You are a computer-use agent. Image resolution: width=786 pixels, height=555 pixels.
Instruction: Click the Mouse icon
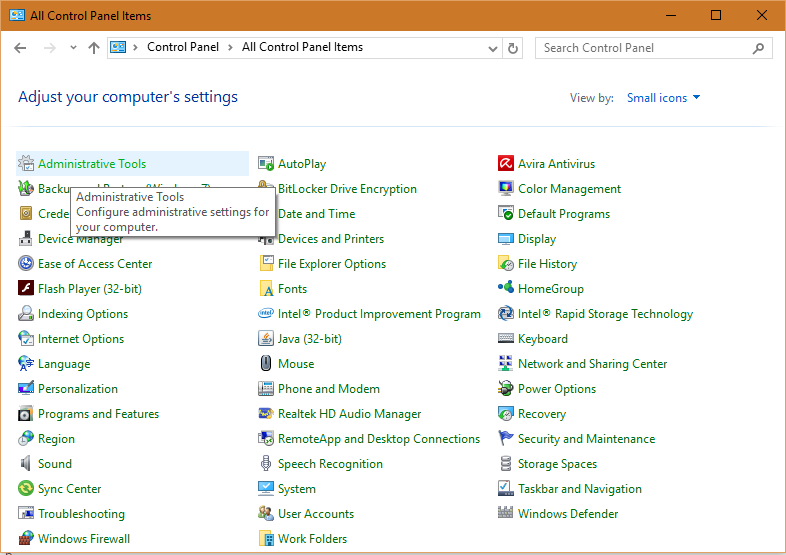pos(266,363)
